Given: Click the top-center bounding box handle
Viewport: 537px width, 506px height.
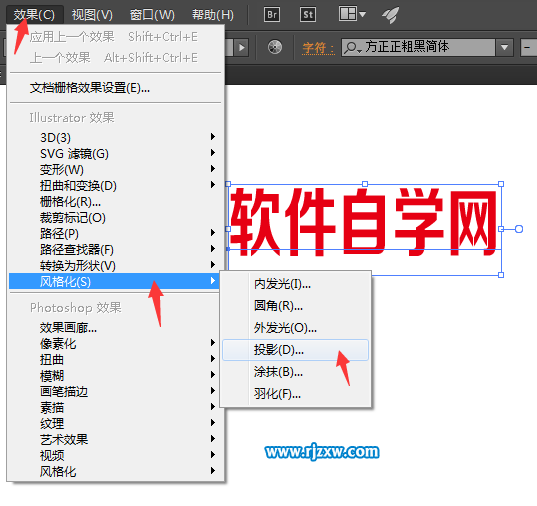Looking at the screenshot, I should coord(365,184).
